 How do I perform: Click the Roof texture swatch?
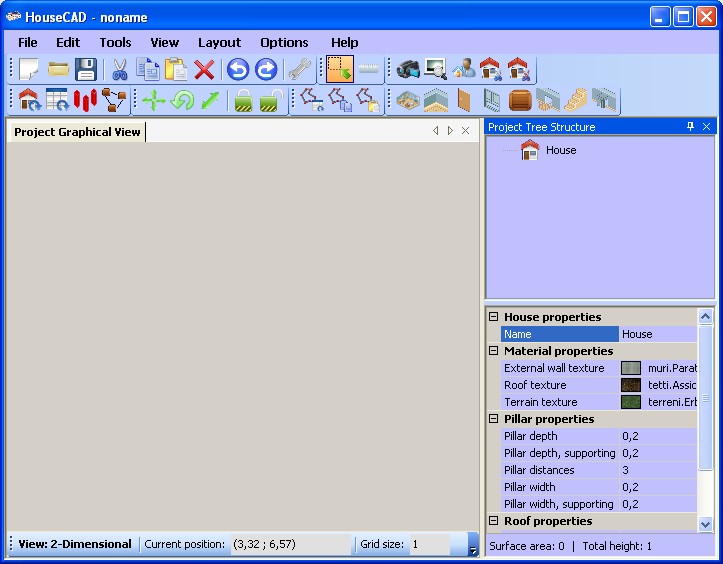[631, 385]
